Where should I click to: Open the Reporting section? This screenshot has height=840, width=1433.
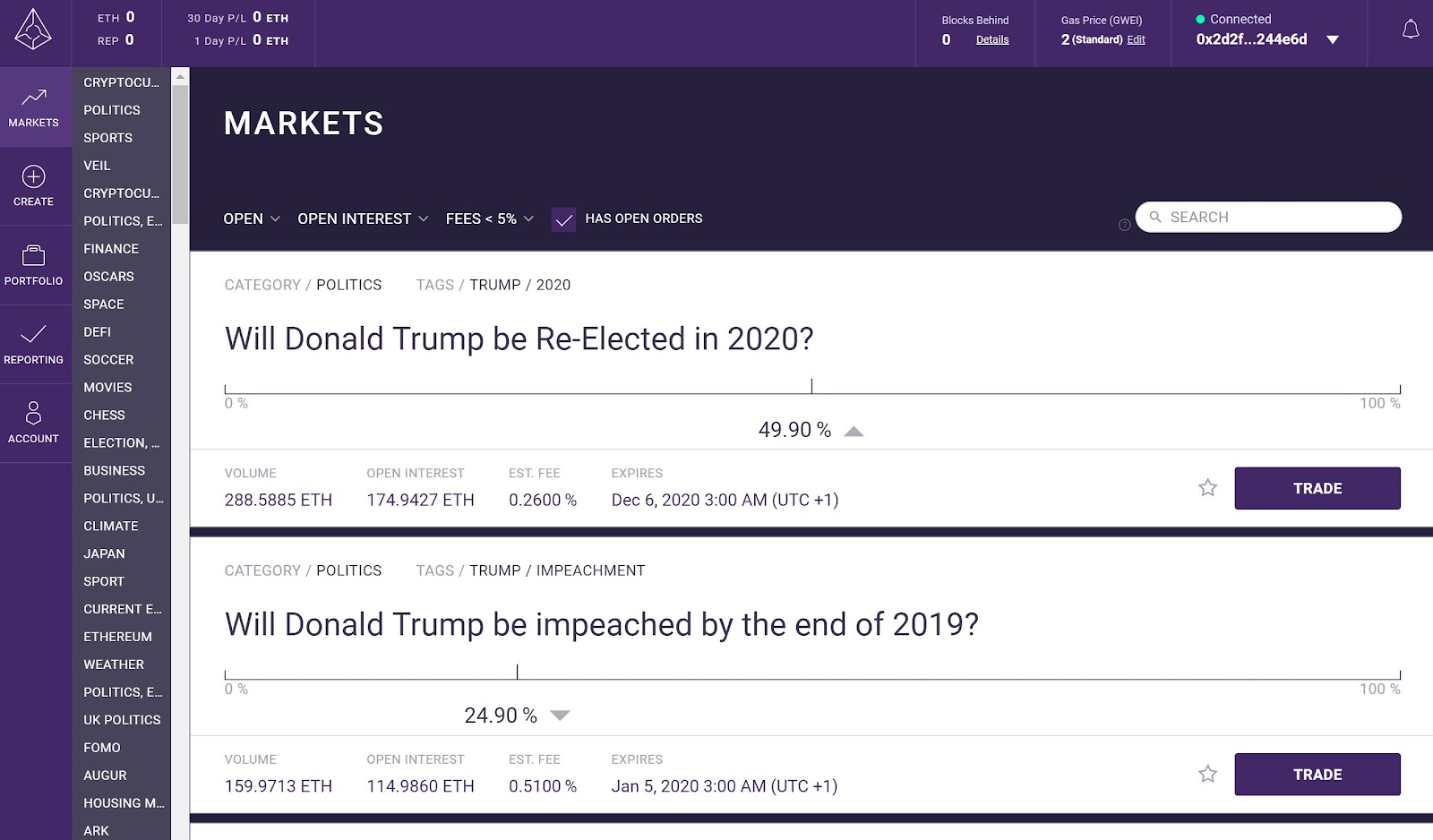(x=34, y=344)
